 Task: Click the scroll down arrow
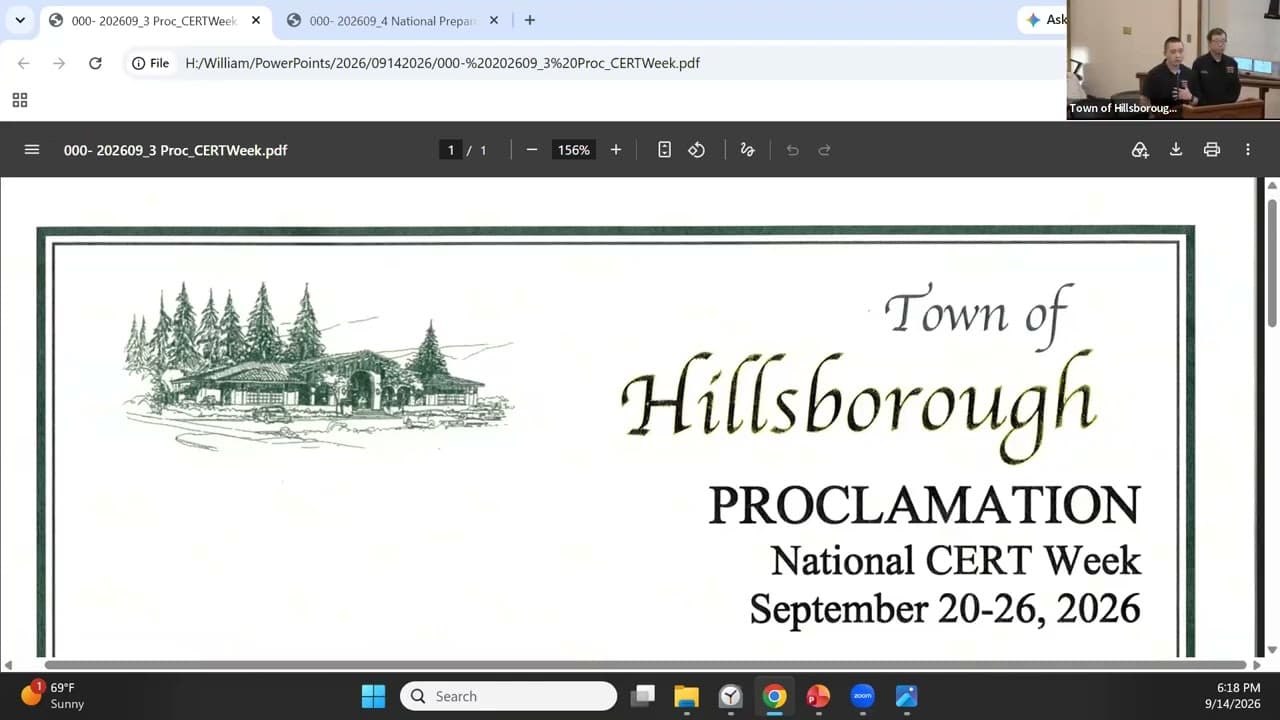(1272, 651)
